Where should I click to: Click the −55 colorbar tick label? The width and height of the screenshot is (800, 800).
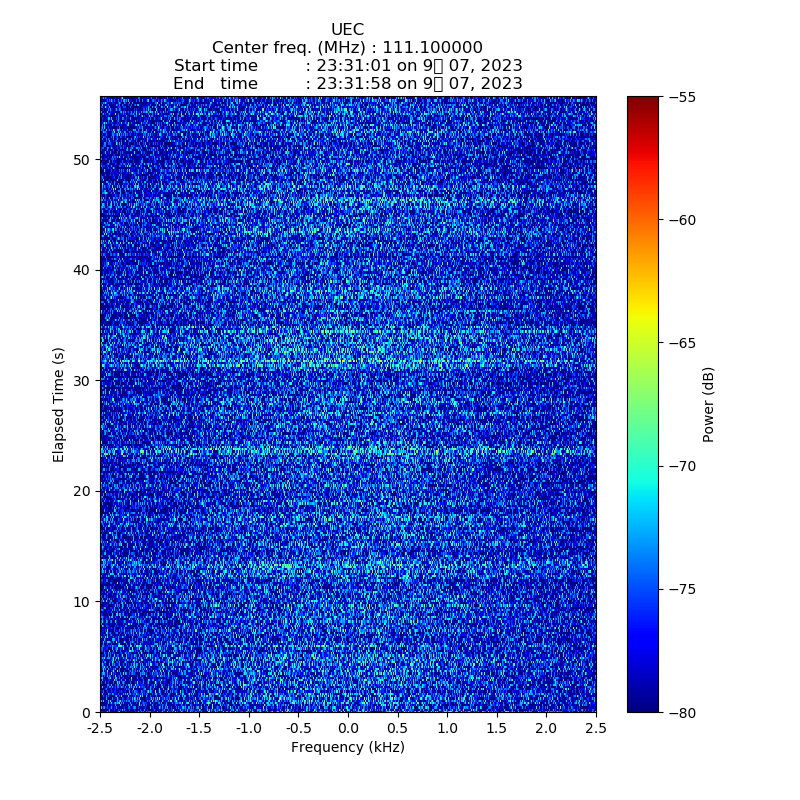point(685,97)
